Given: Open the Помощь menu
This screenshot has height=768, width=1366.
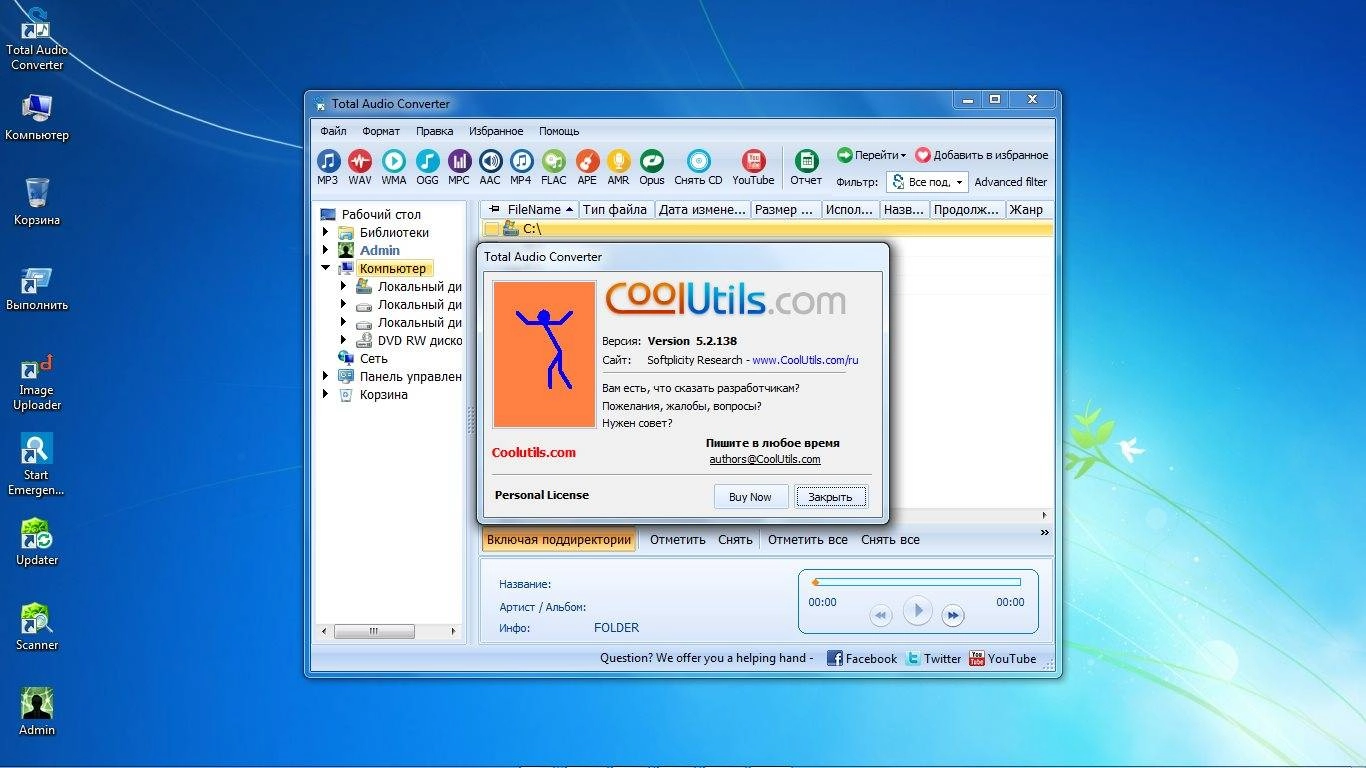Looking at the screenshot, I should [559, 131].
